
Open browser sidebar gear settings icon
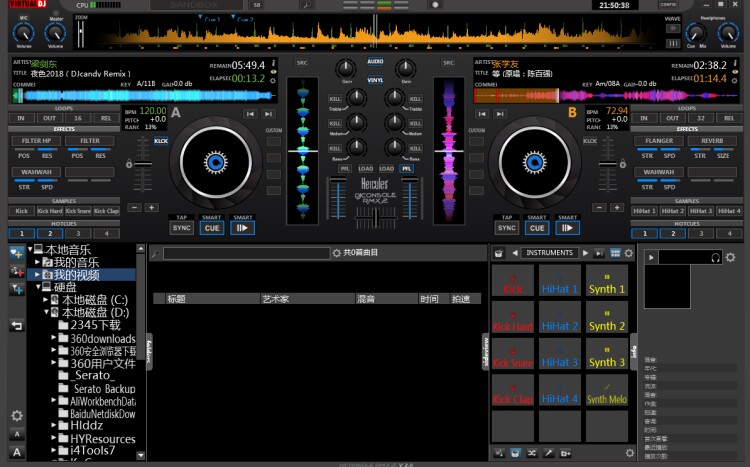17,415
